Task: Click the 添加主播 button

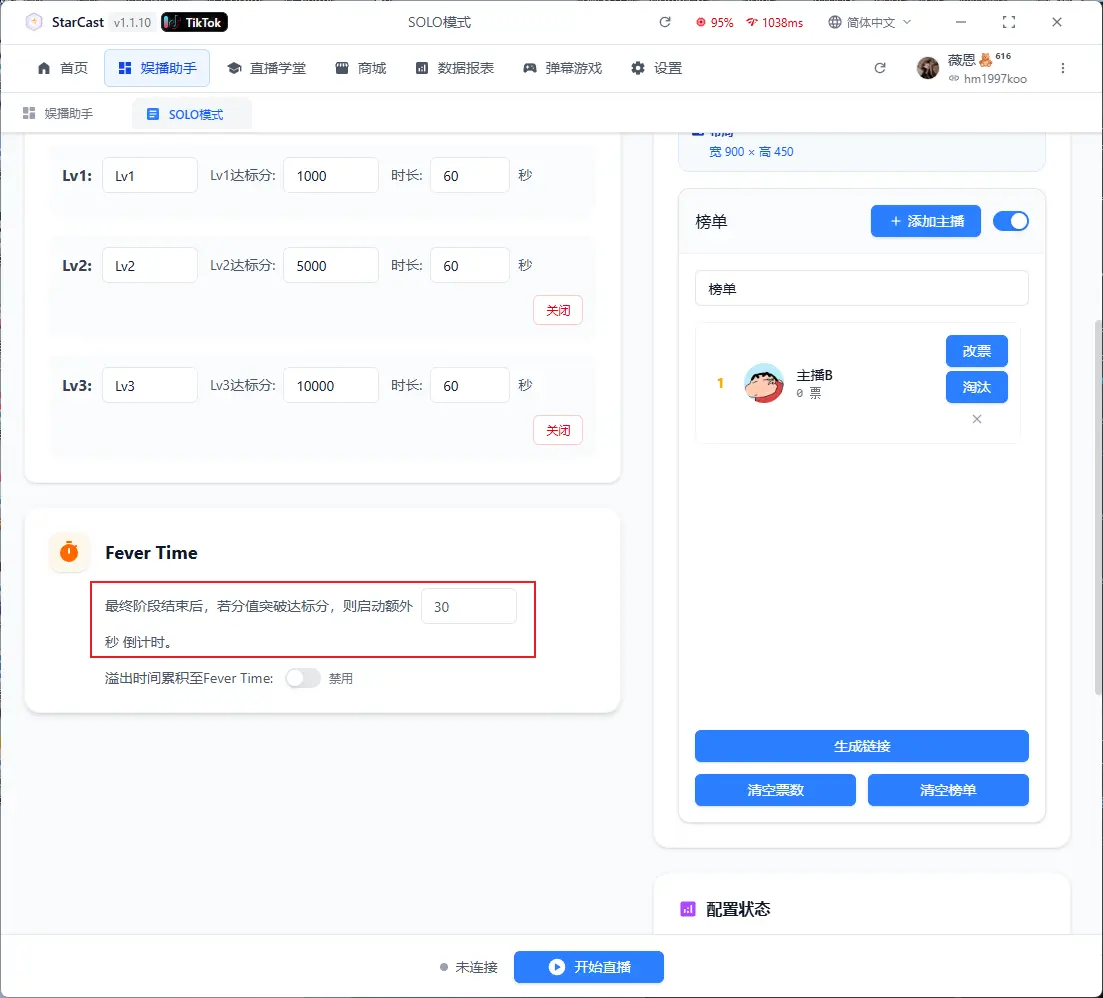Action: pos(925,221)
